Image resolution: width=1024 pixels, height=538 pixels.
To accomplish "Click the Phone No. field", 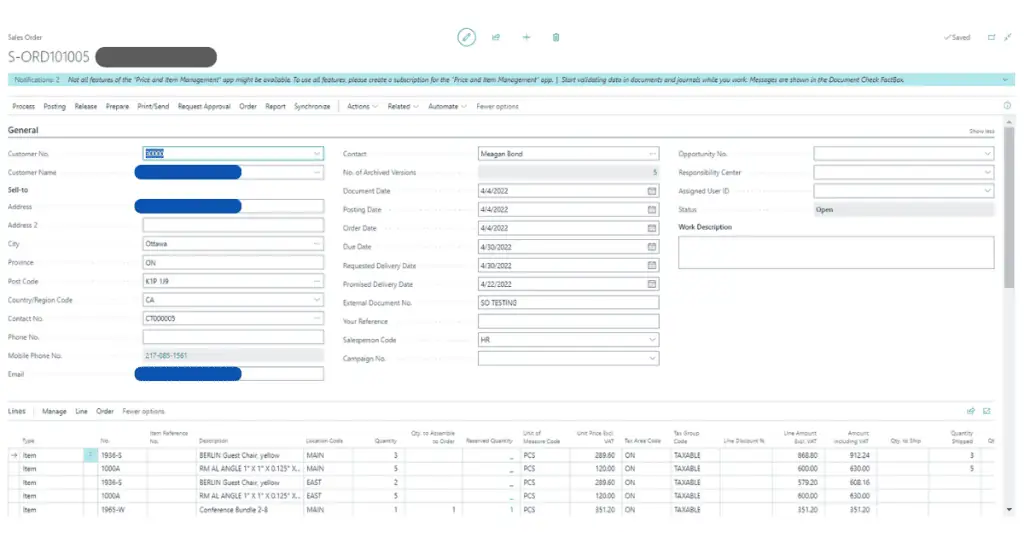I will (x=233, y=338).
